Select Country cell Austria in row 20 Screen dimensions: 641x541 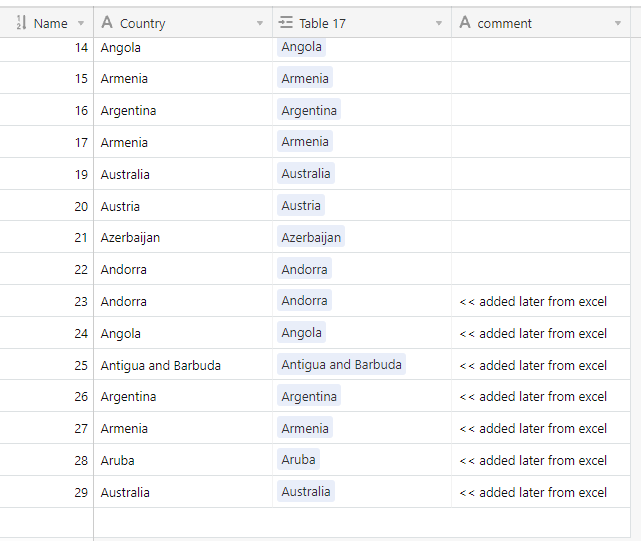click(x=183, y=205)
